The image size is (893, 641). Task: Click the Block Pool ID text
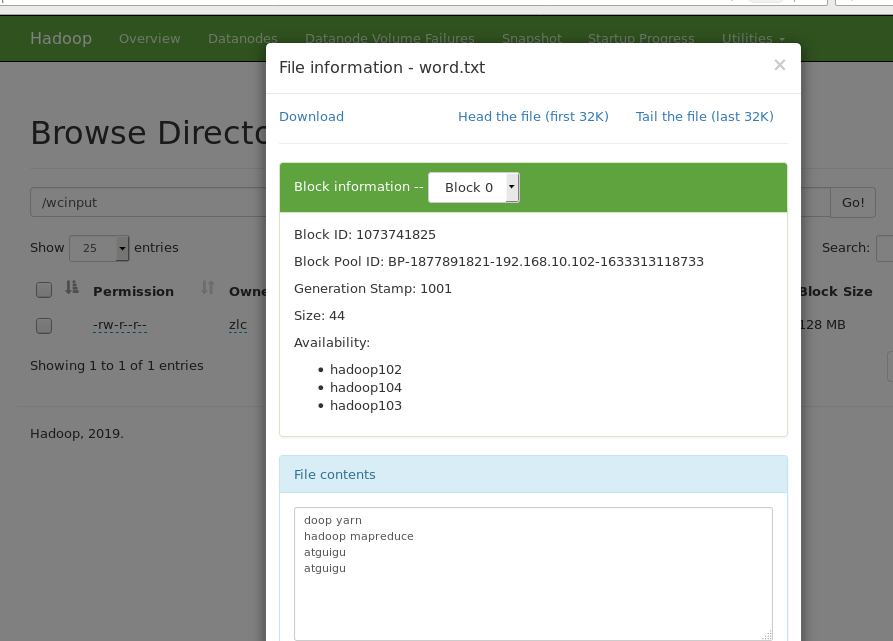pos(499,261)
